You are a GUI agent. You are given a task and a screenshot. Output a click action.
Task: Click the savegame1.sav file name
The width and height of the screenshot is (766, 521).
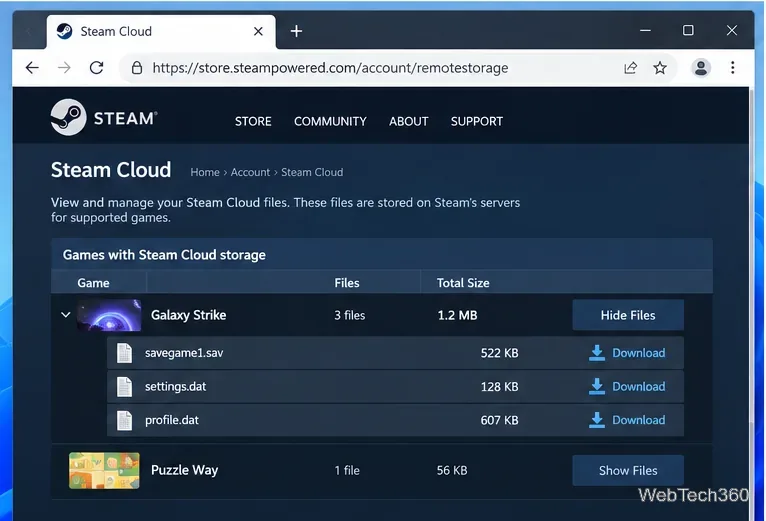pyautogui.click(x=184, y=353)
